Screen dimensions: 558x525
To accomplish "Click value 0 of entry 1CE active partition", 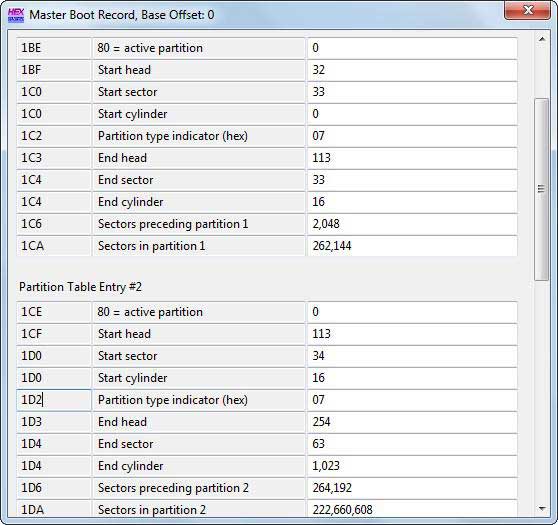I will [412, 312].
